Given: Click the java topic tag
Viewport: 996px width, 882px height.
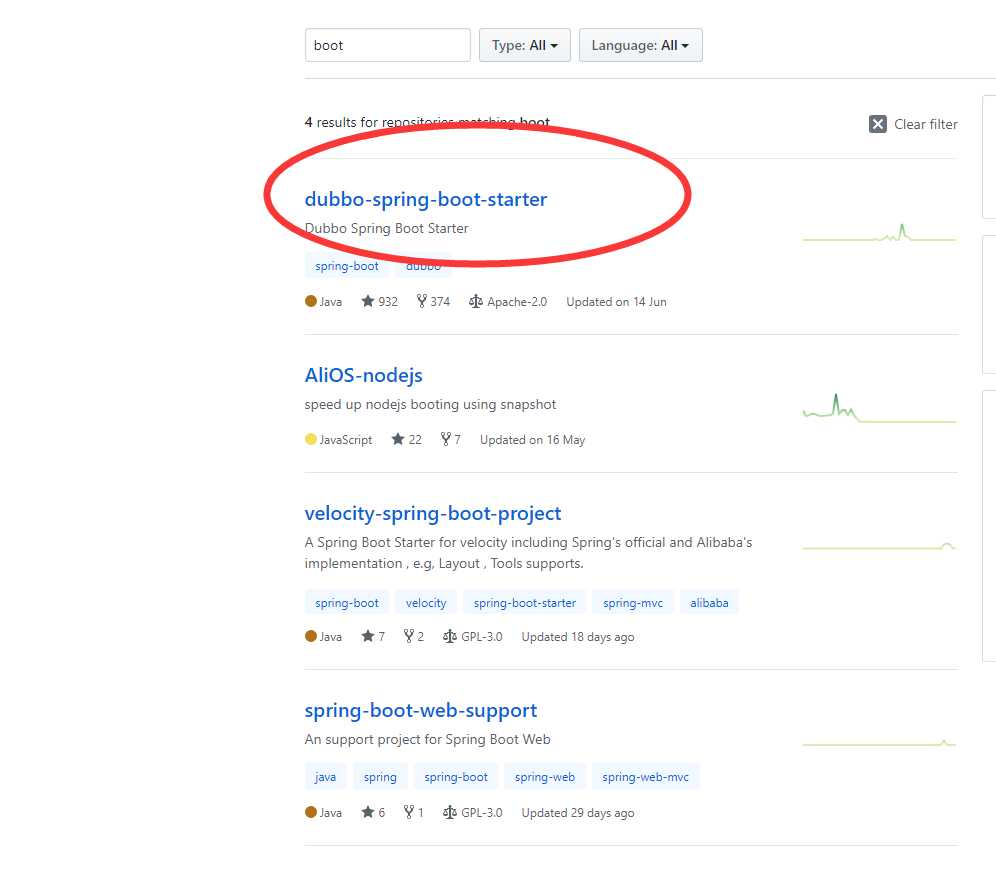Looking at the screenshot, I should 325,777.
